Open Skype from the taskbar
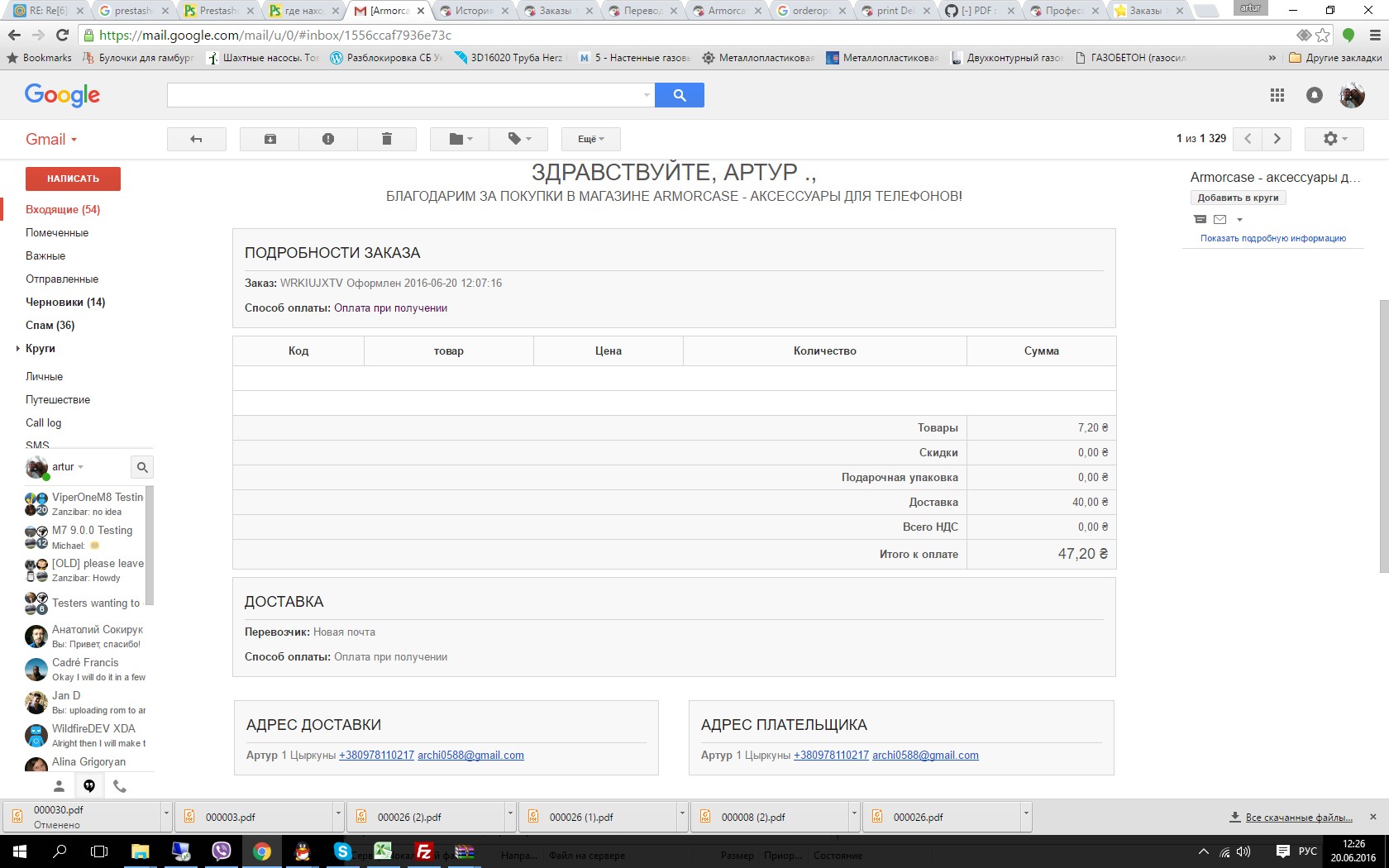Screen dimensions: 1389x868 pos(342,851)
